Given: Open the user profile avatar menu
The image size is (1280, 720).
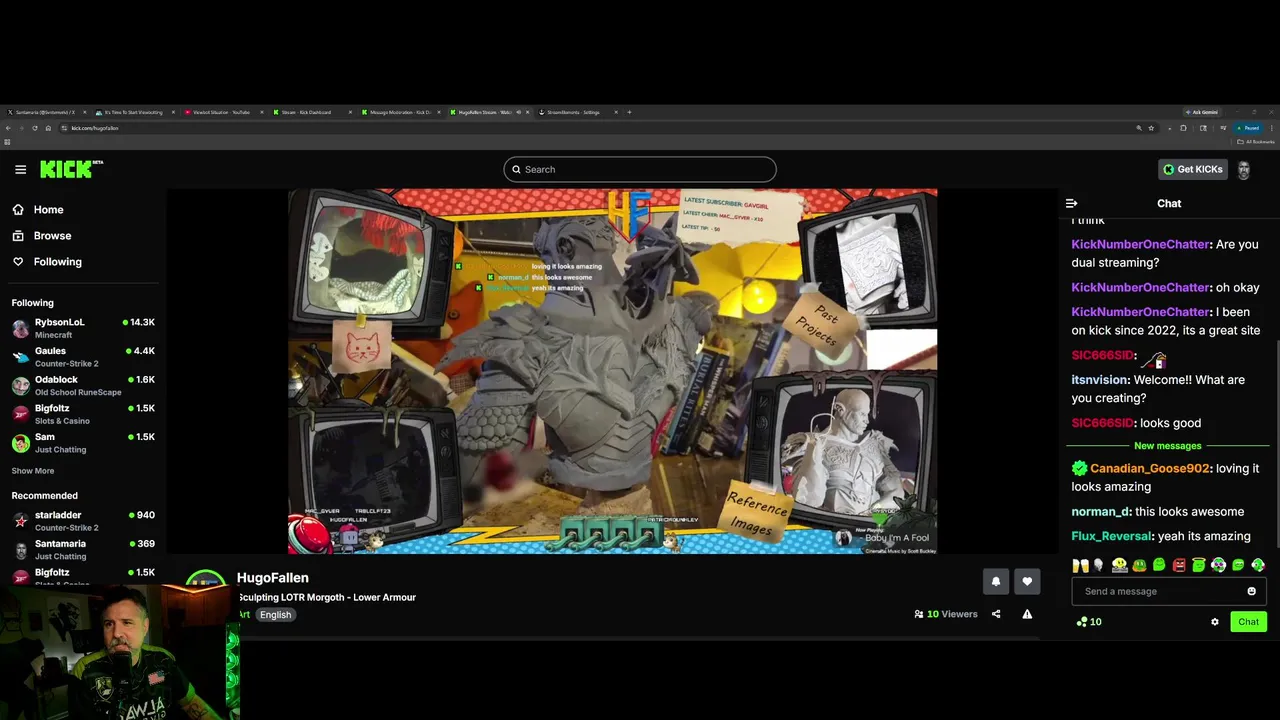Looking at the screenshot, I should tap(1244, 169).
